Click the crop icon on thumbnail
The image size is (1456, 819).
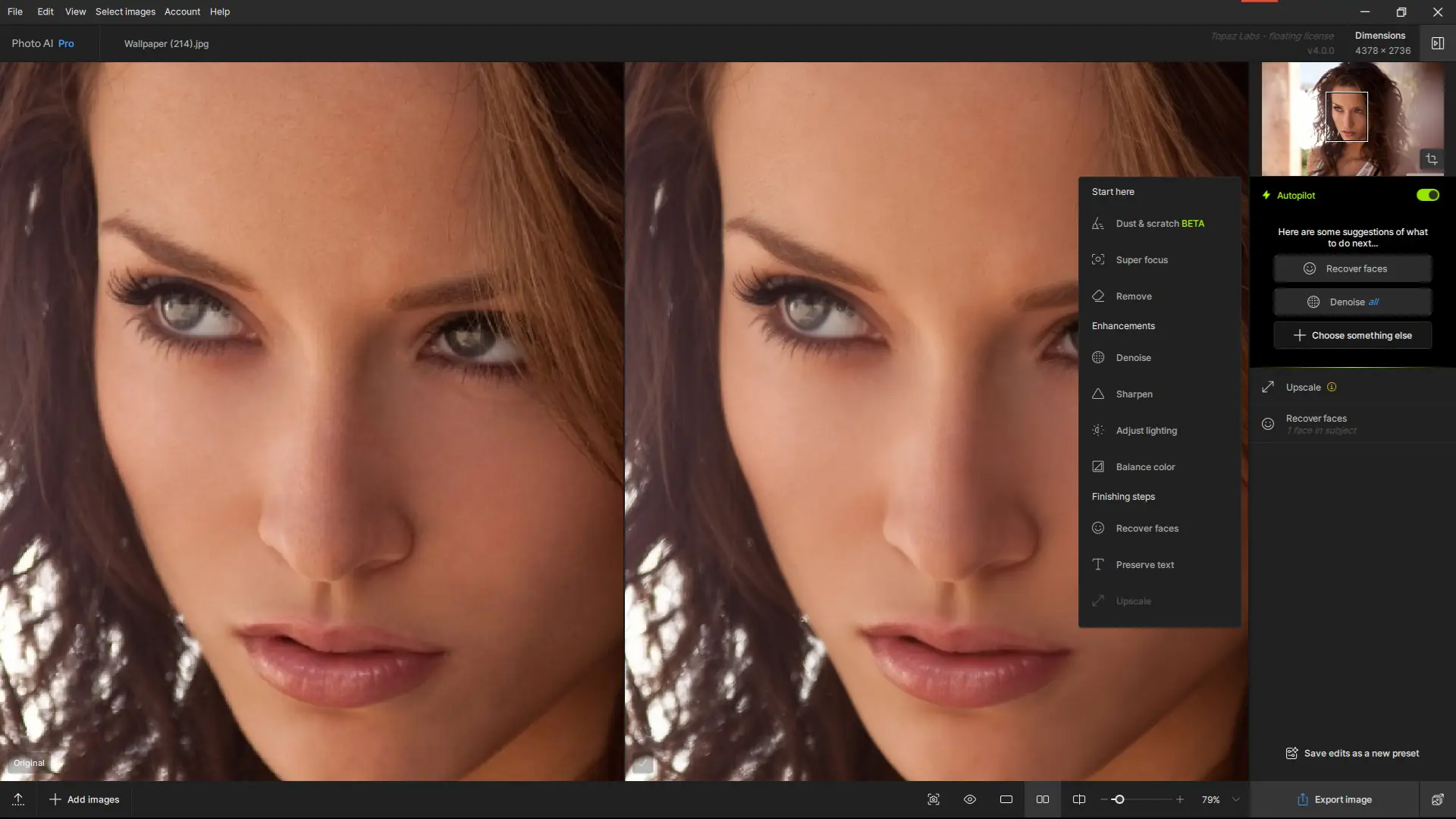(x=1431, y=159)
